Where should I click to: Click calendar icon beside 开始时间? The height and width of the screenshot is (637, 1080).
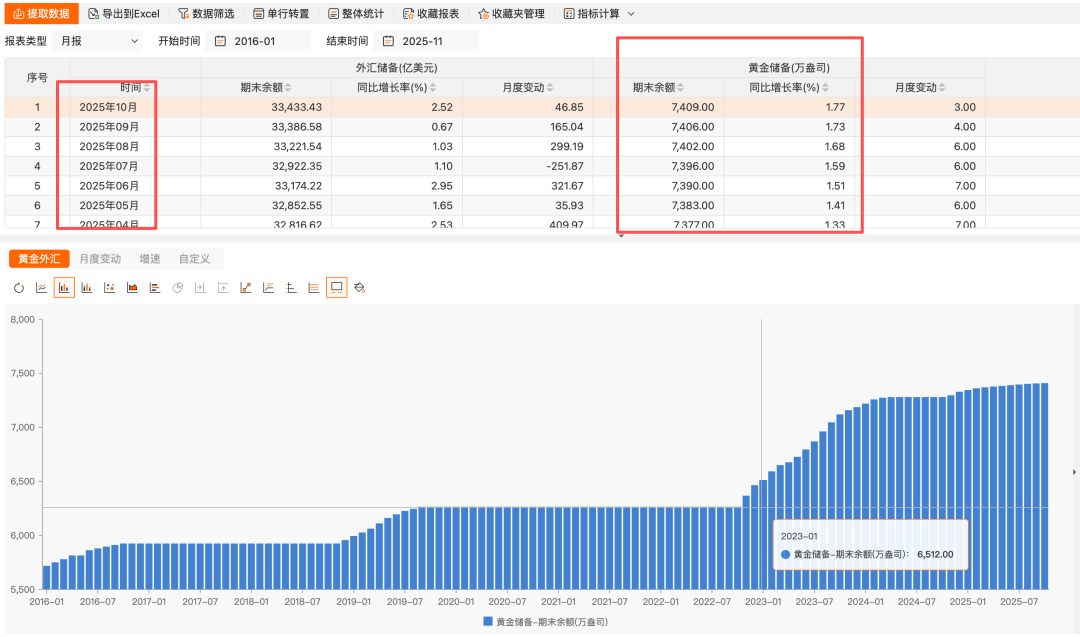(220, 41)
